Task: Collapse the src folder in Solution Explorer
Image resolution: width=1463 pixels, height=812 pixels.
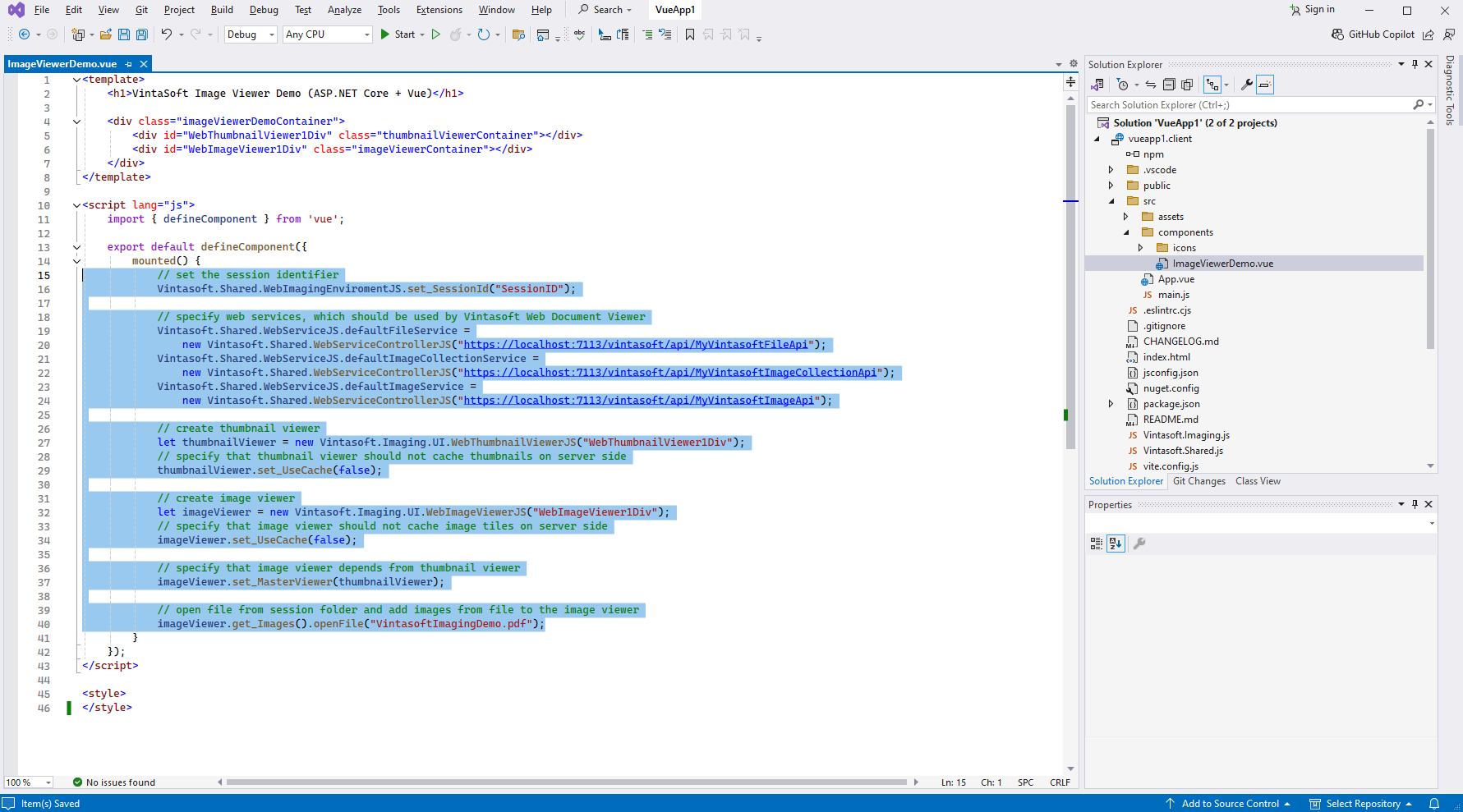Action: pos(1111,201)
